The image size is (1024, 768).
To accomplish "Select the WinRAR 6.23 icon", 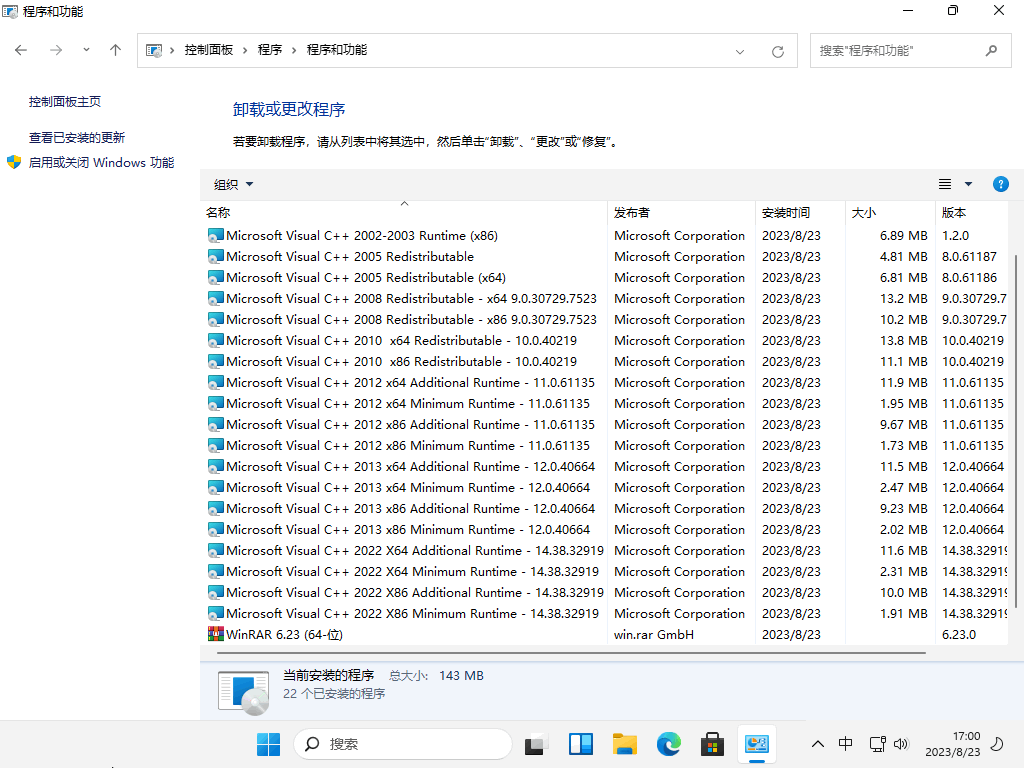I will pos(216,634).
